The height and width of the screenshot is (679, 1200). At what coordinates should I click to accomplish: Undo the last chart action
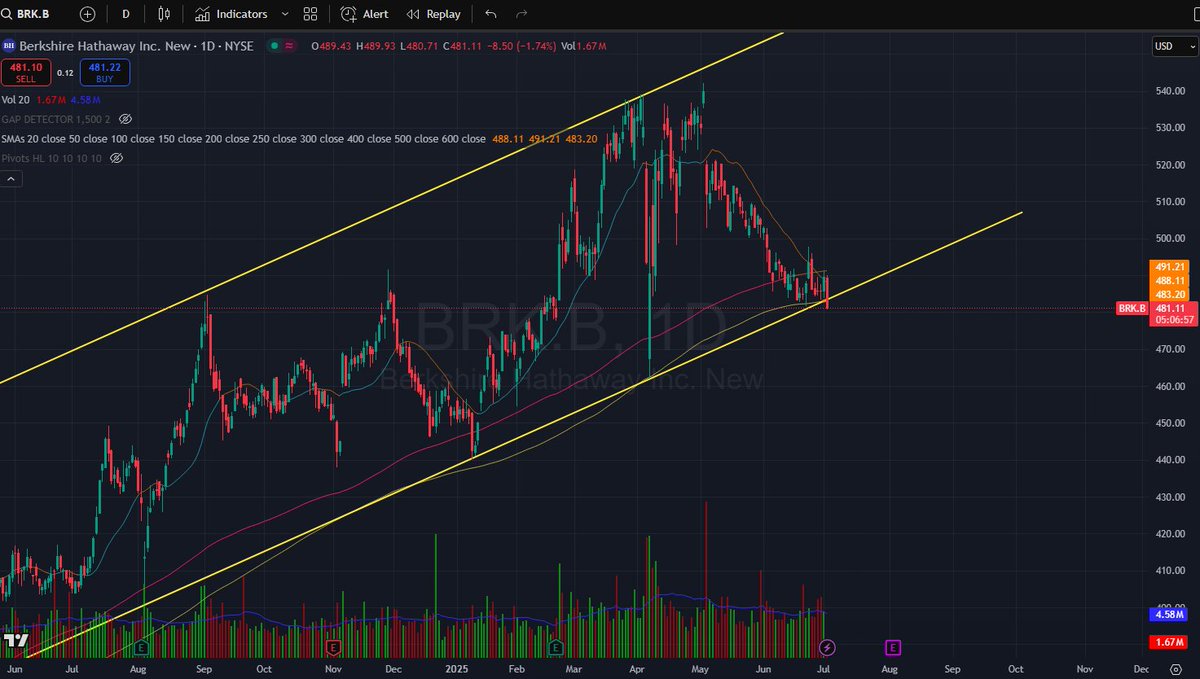click(x=490, y=14)
